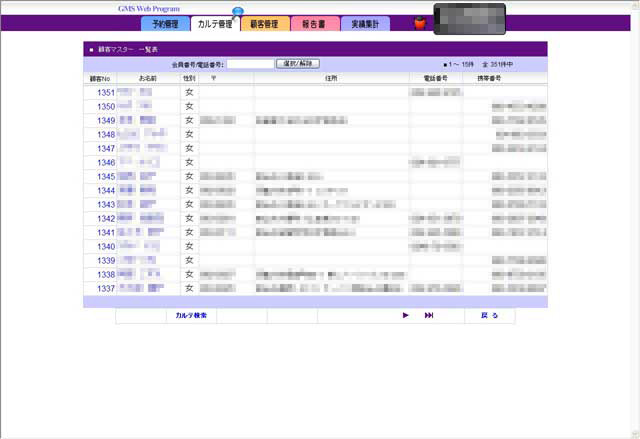Open customer number 1351
The image size is (640, 439).
(106, 93)
